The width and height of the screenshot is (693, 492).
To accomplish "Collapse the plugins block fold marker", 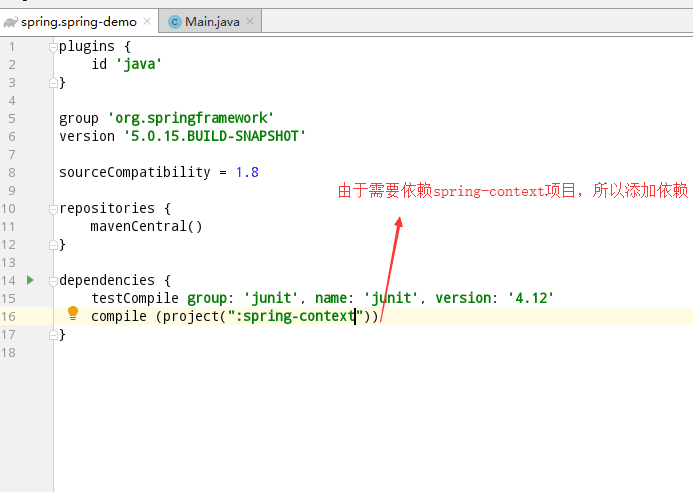I will (53, 47).
